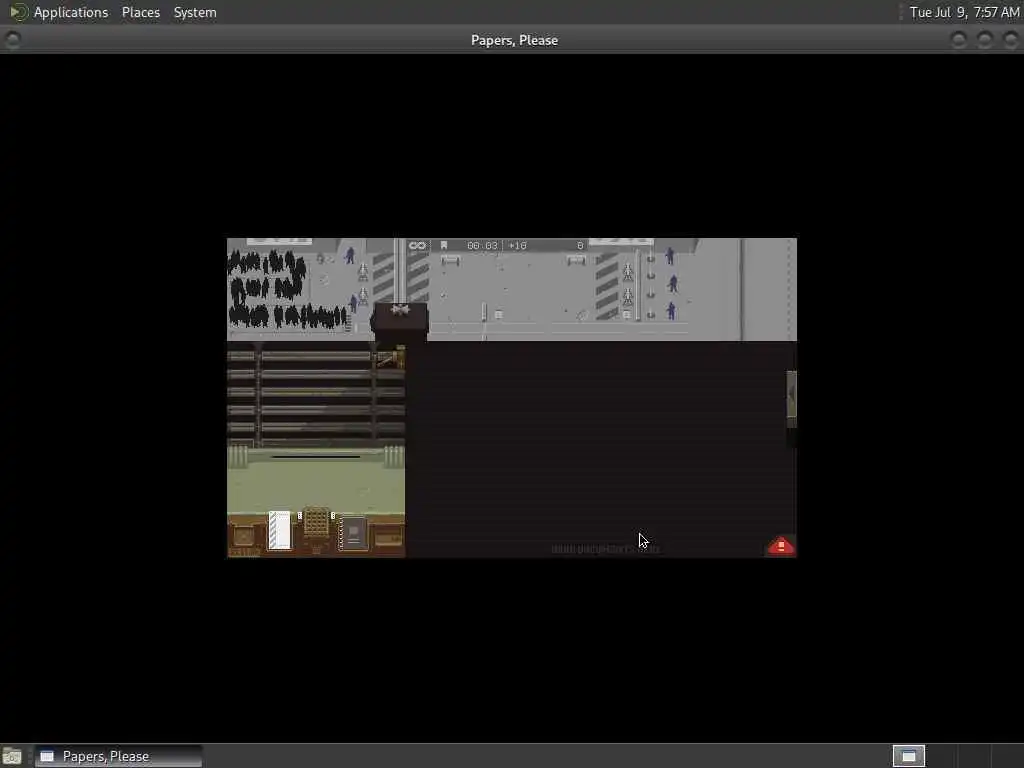Click the closed booth window shutter
Screen dimensions: 1024x768
pos(316,394)
